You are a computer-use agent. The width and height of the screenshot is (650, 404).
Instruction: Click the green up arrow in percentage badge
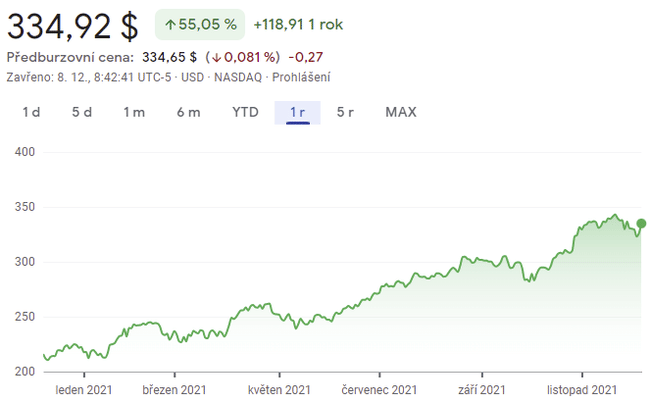click(171, 23)
